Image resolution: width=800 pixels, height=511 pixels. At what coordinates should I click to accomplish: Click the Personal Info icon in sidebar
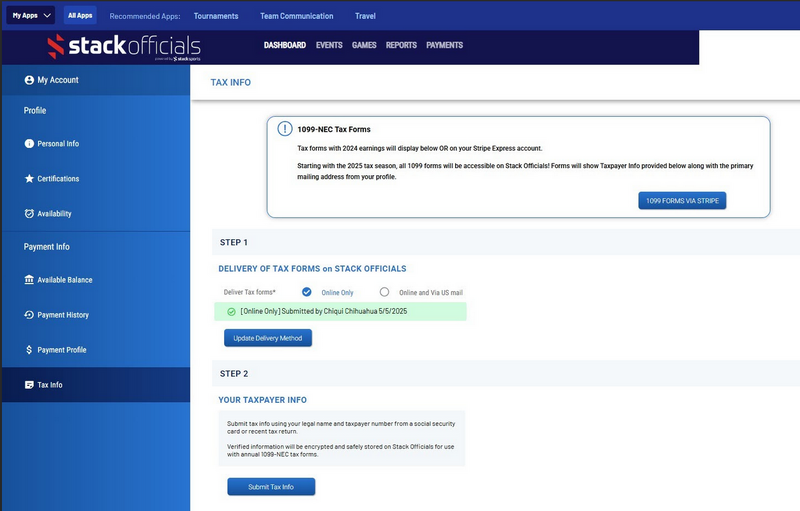(x=29, y=144)
